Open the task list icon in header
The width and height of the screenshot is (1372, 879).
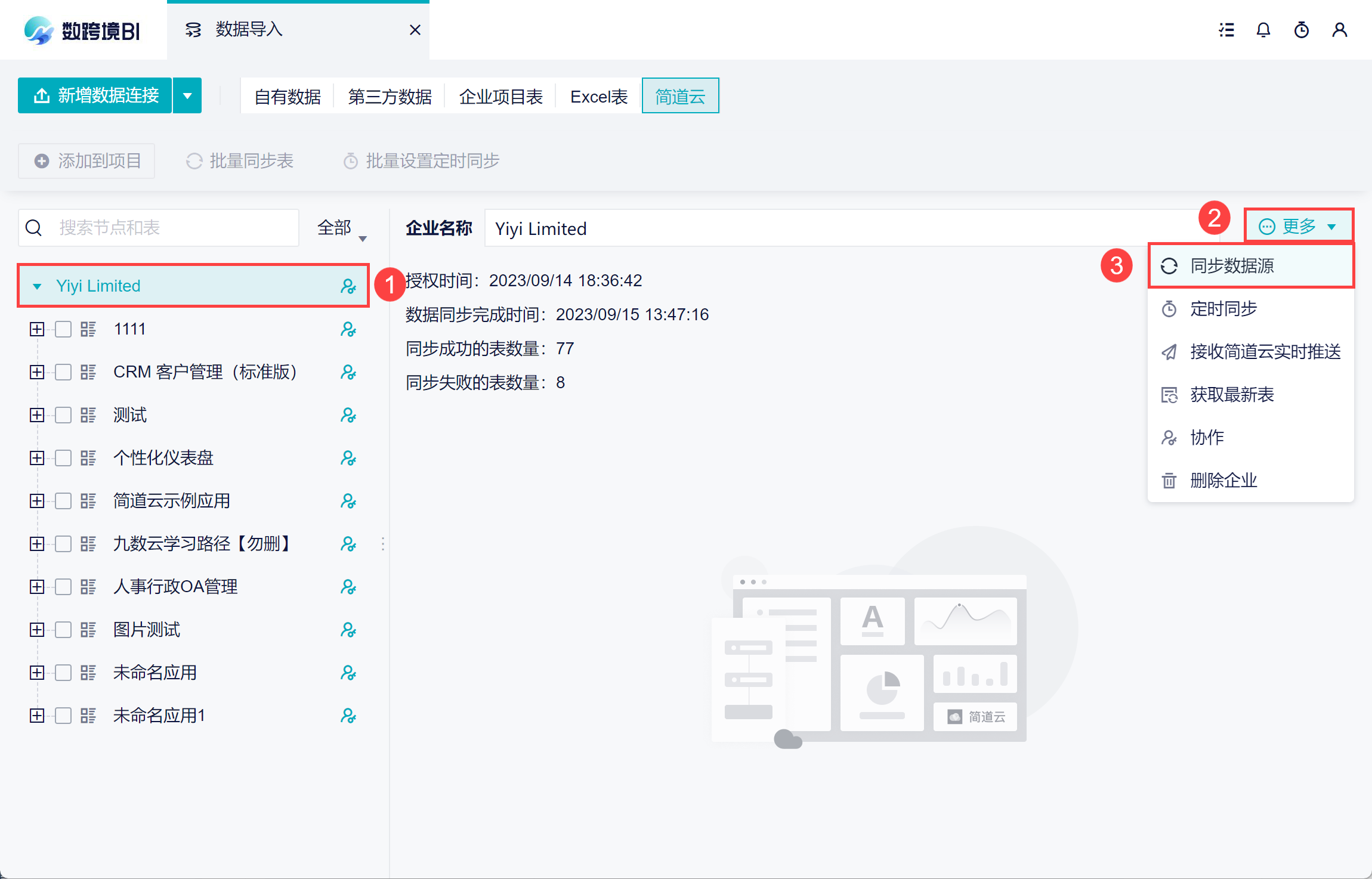[x=1226, y=30]
